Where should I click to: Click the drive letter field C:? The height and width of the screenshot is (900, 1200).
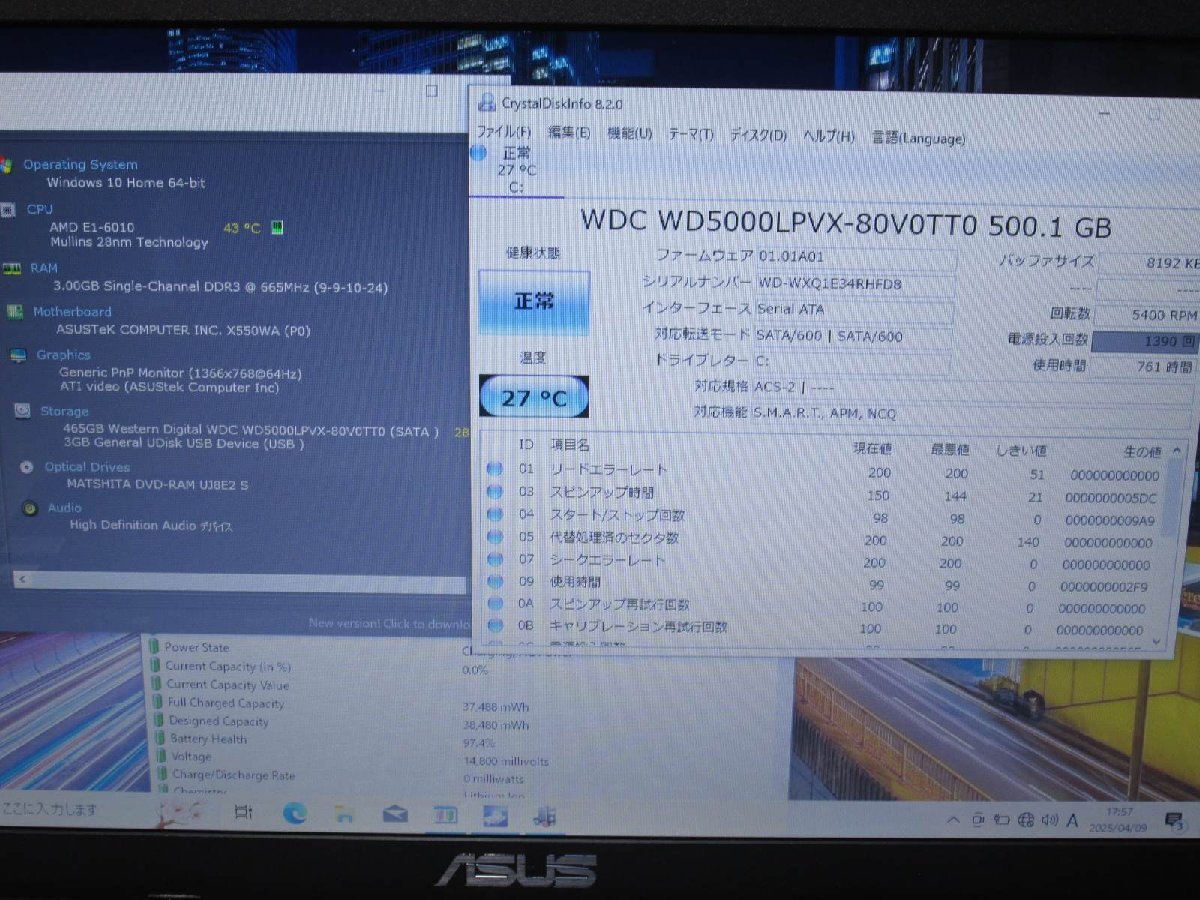coord(855,361)
